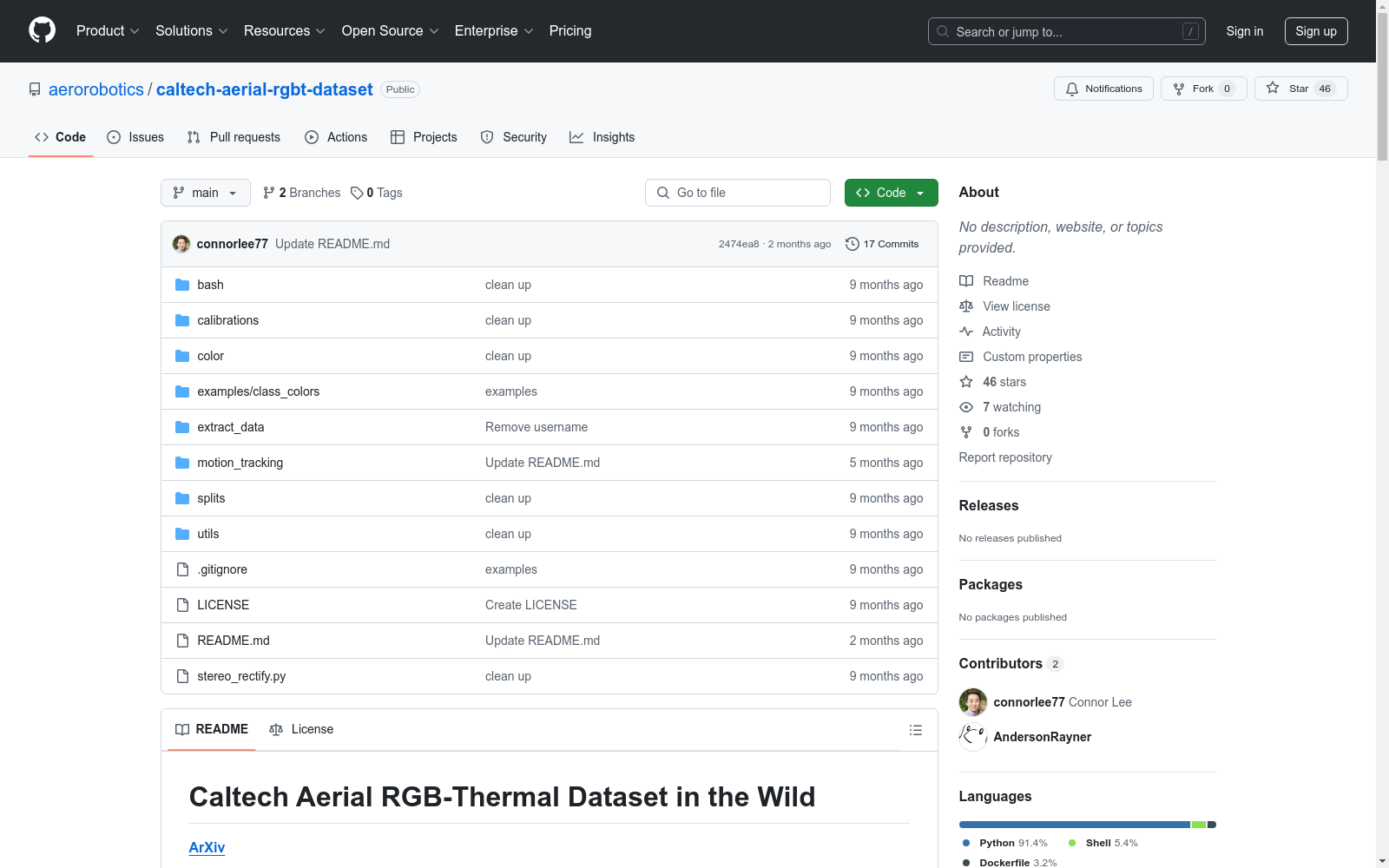This screenshot has width=1389, height=868.
Task: Click Report repository link
Action: pyautogui.click(x=1005, y=457)
